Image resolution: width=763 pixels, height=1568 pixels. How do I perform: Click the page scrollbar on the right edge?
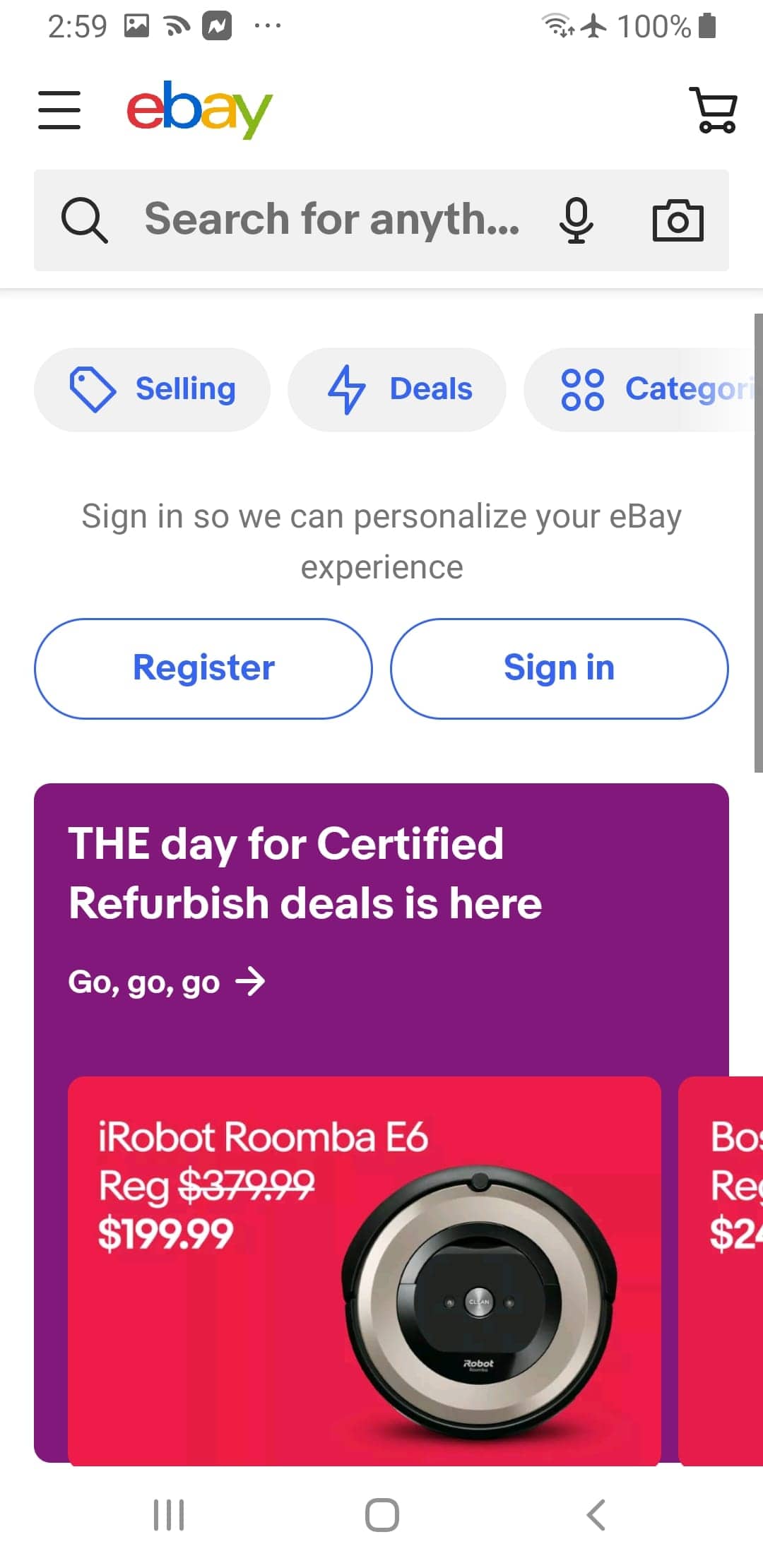point(758,542)
